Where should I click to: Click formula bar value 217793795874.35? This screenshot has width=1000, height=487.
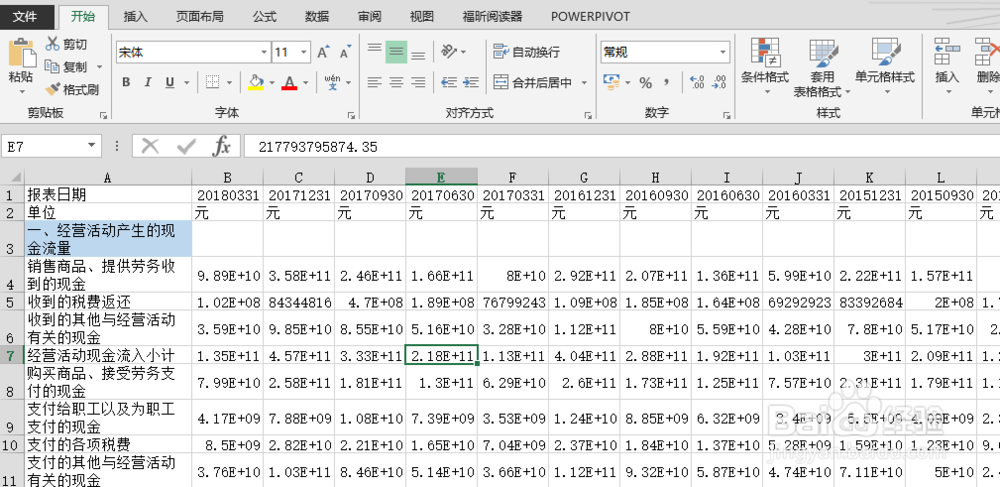318,147
